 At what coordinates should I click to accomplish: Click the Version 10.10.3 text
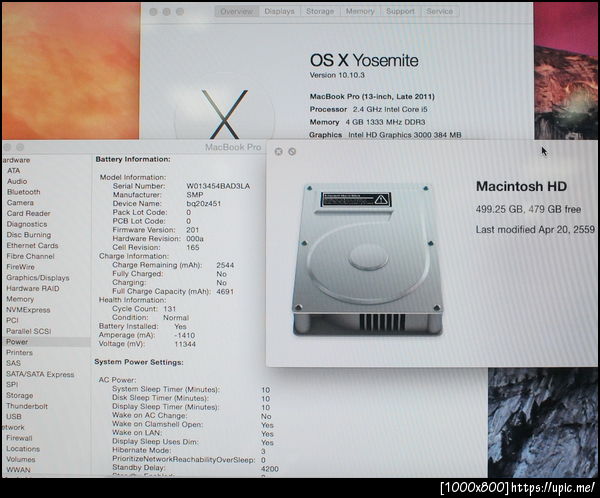click(x=337, y=75)
